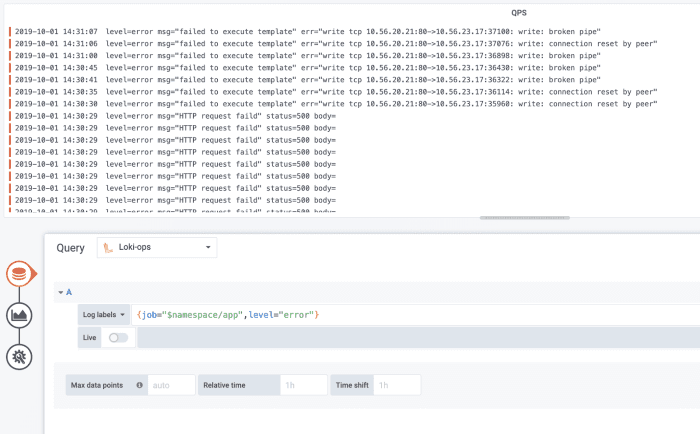Click the Relative time input field
Screen dimensions: 700x434
[303, 385]
